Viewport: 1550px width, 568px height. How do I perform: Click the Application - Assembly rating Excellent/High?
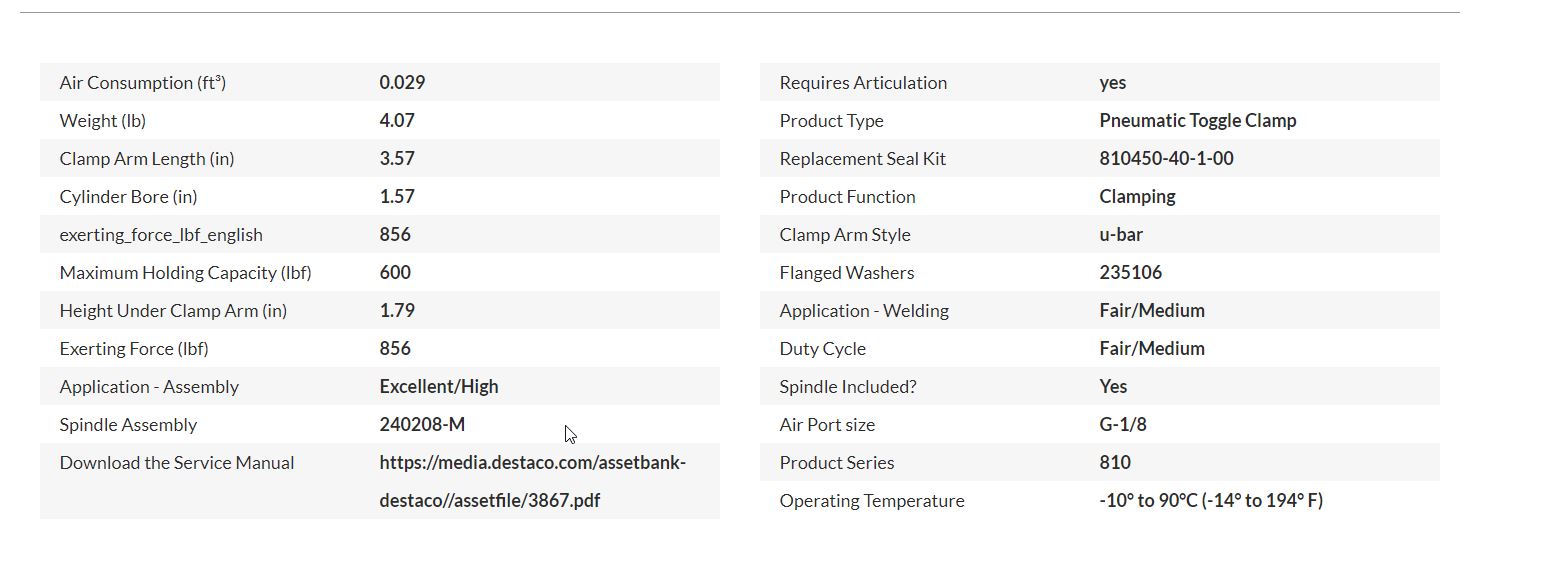(x=439, y=387)
